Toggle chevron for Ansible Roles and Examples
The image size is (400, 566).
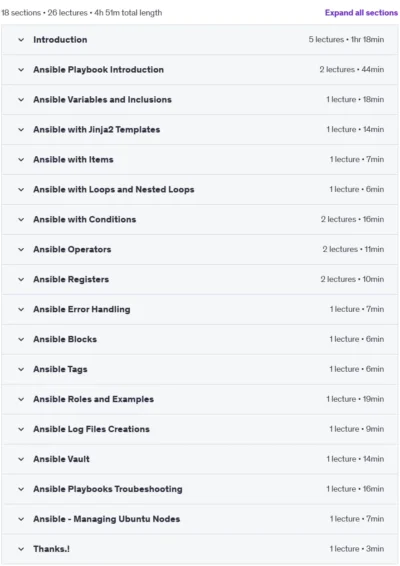pos(21,399)
